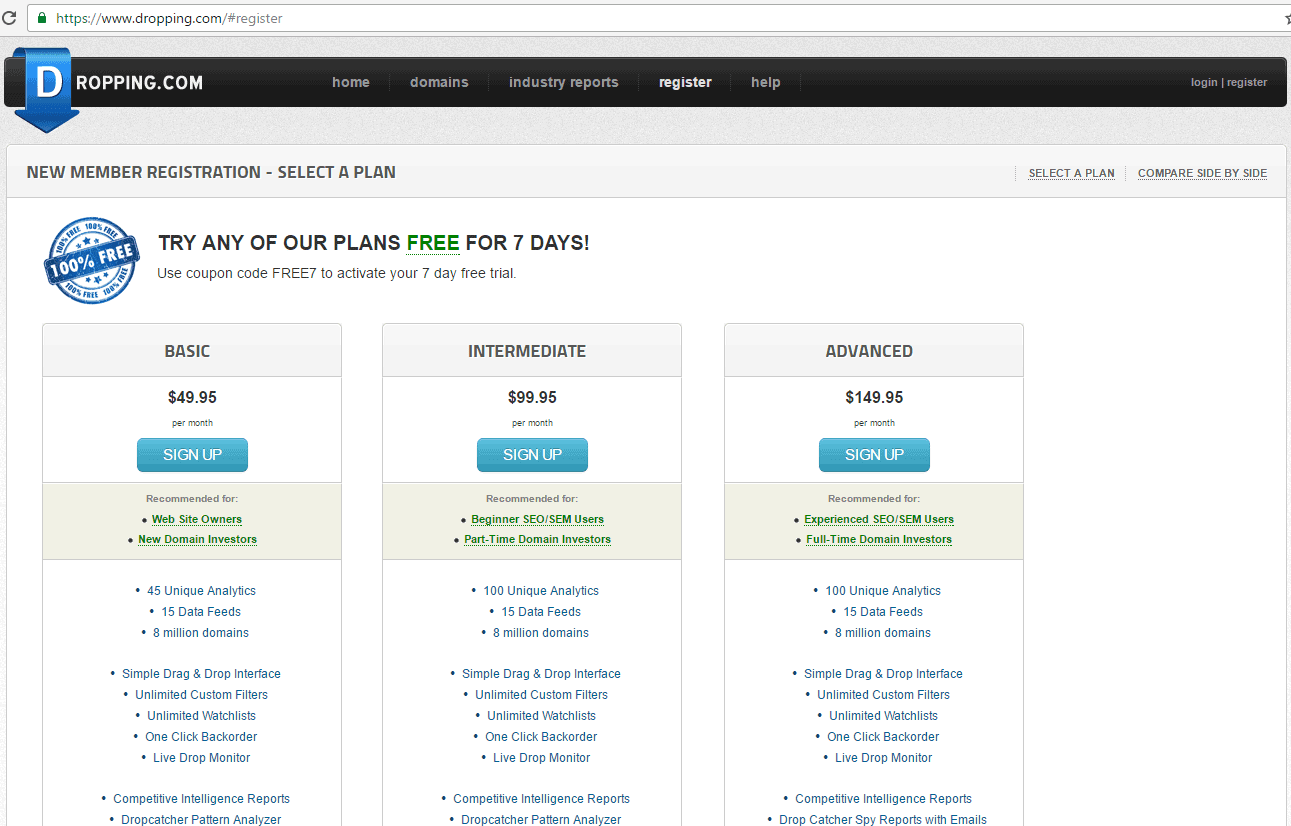Image resolution: width=1291 pixels, height=826 pixels.
Task: Switch to Select a Plan view
Action: (x=1072, y=173)
